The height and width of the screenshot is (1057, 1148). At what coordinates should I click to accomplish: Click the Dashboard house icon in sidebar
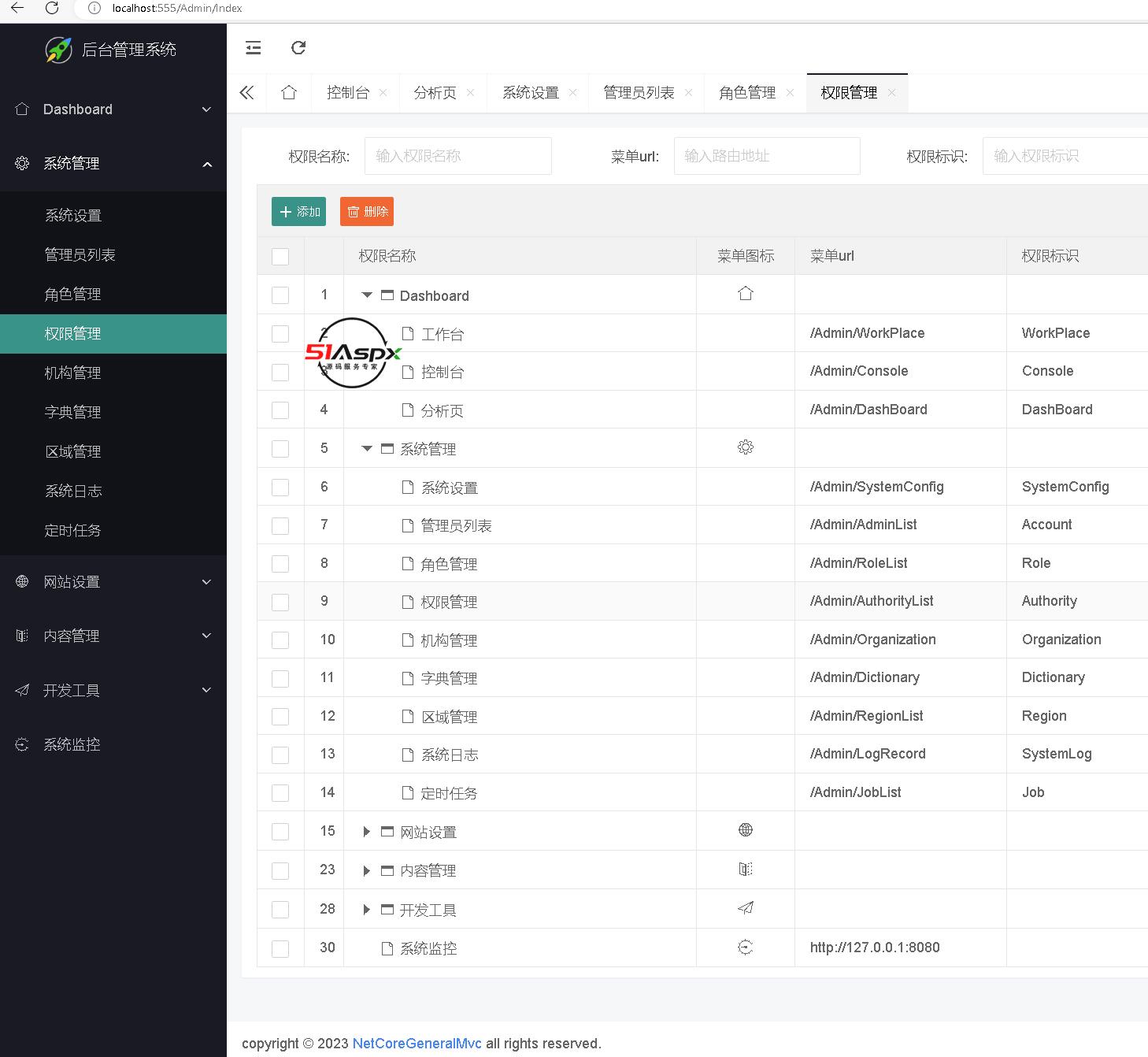(22, 109)
